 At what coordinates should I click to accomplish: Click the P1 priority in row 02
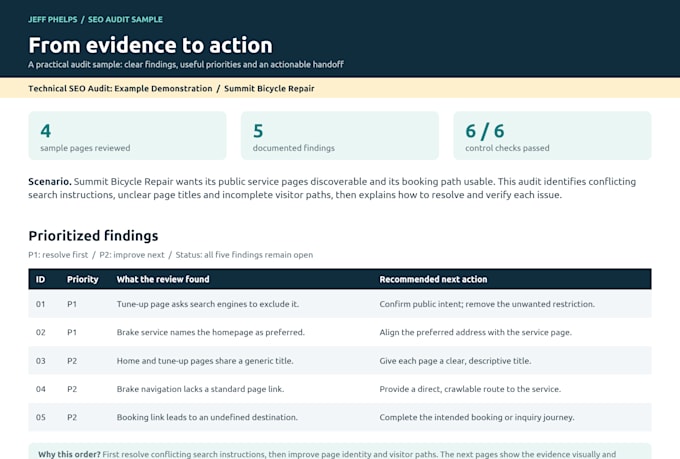coord(72,332)
